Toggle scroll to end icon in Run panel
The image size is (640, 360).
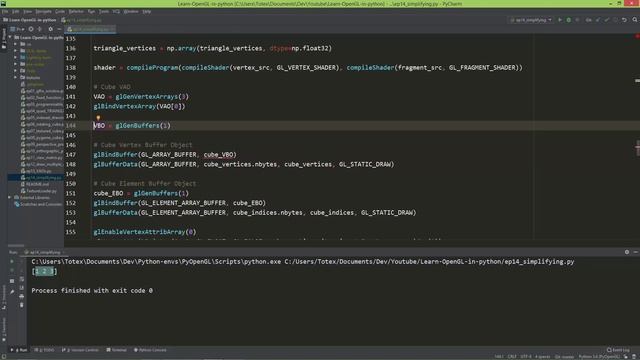tap(22, 288)
